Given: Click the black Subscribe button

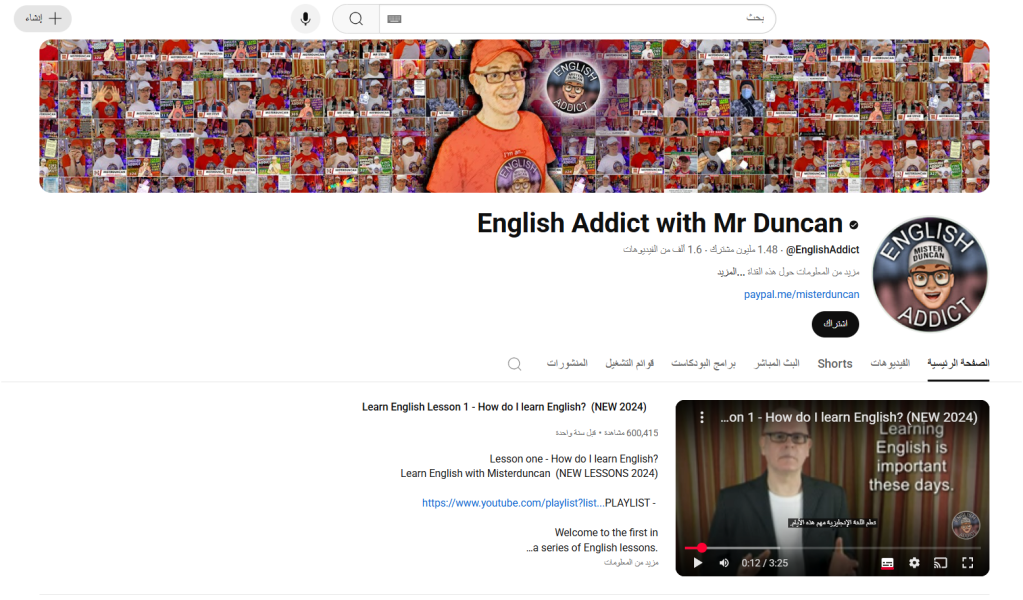Looking at the screenshot, I should [x=835, y=324].
